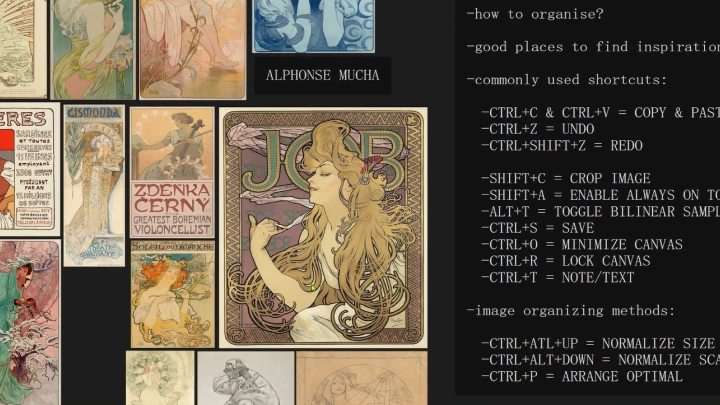
Task: Click the 'ALT+T = TOGGLE BILINEAR SAMPLING' line
Action: pos(600,212)
